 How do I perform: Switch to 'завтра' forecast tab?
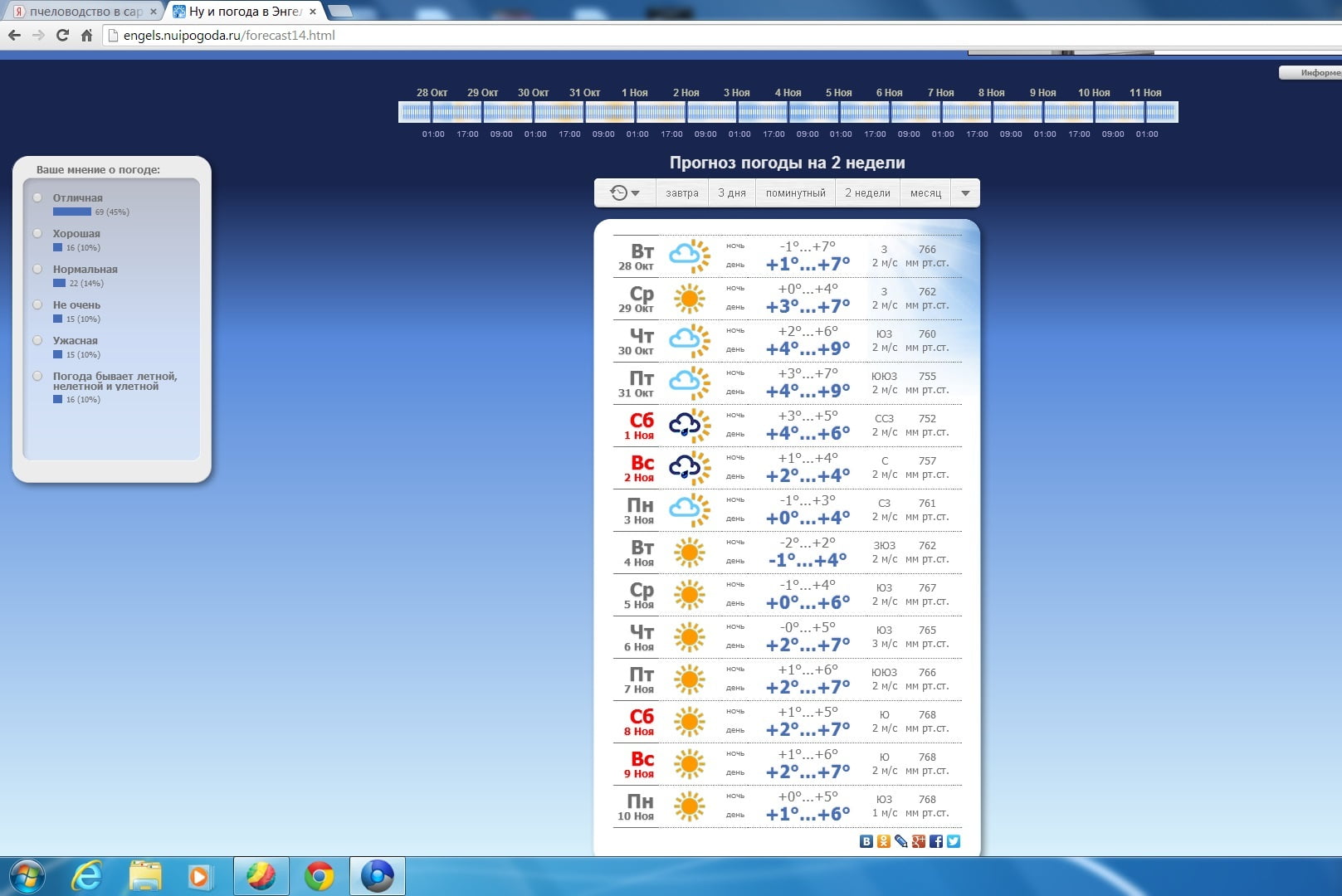coord(682,193)
